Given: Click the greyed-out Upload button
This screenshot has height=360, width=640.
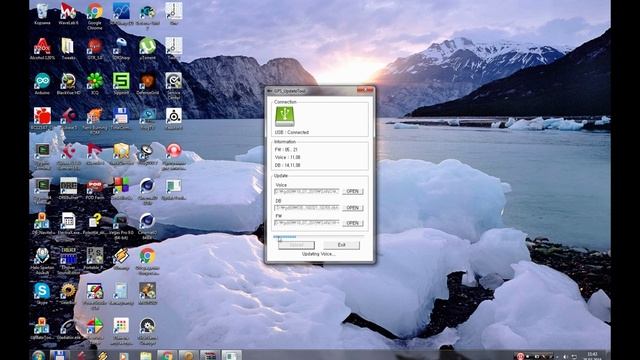Looking at the screenshot, I should coord(296,245).
